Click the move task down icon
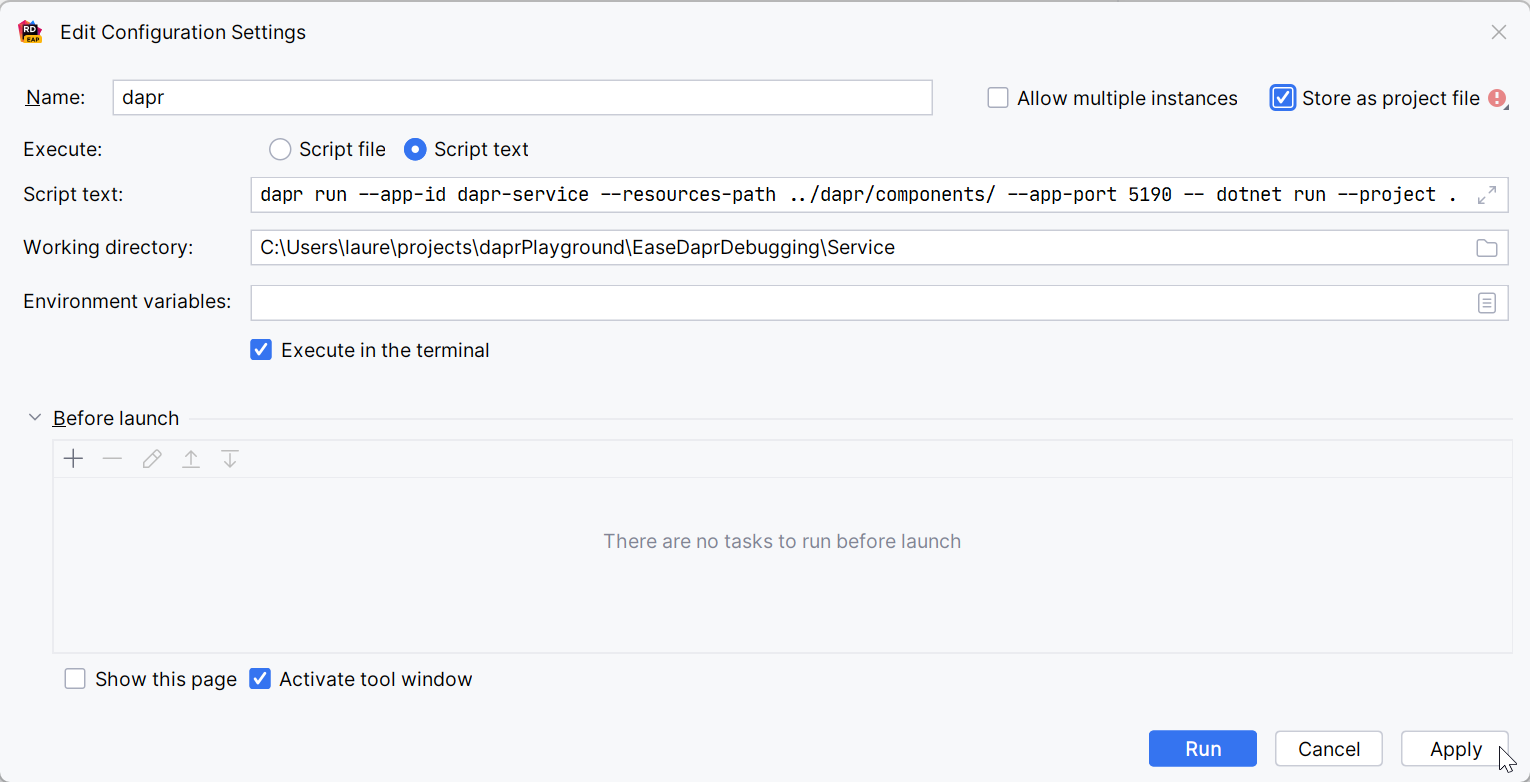The width and height of the screenshot is (1530, 782). click(230, 459)
